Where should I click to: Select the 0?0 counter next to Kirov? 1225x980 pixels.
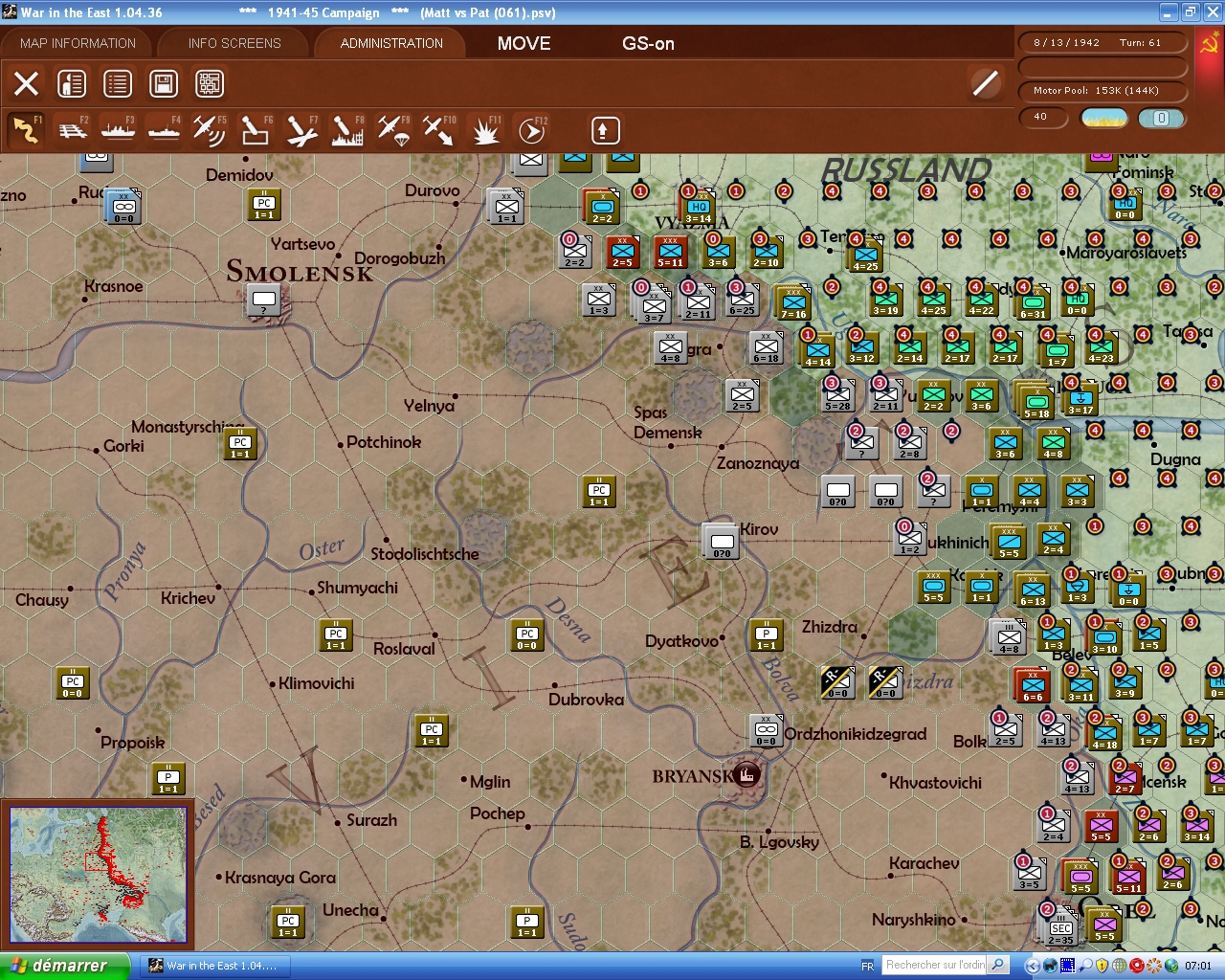coord(722,542)
